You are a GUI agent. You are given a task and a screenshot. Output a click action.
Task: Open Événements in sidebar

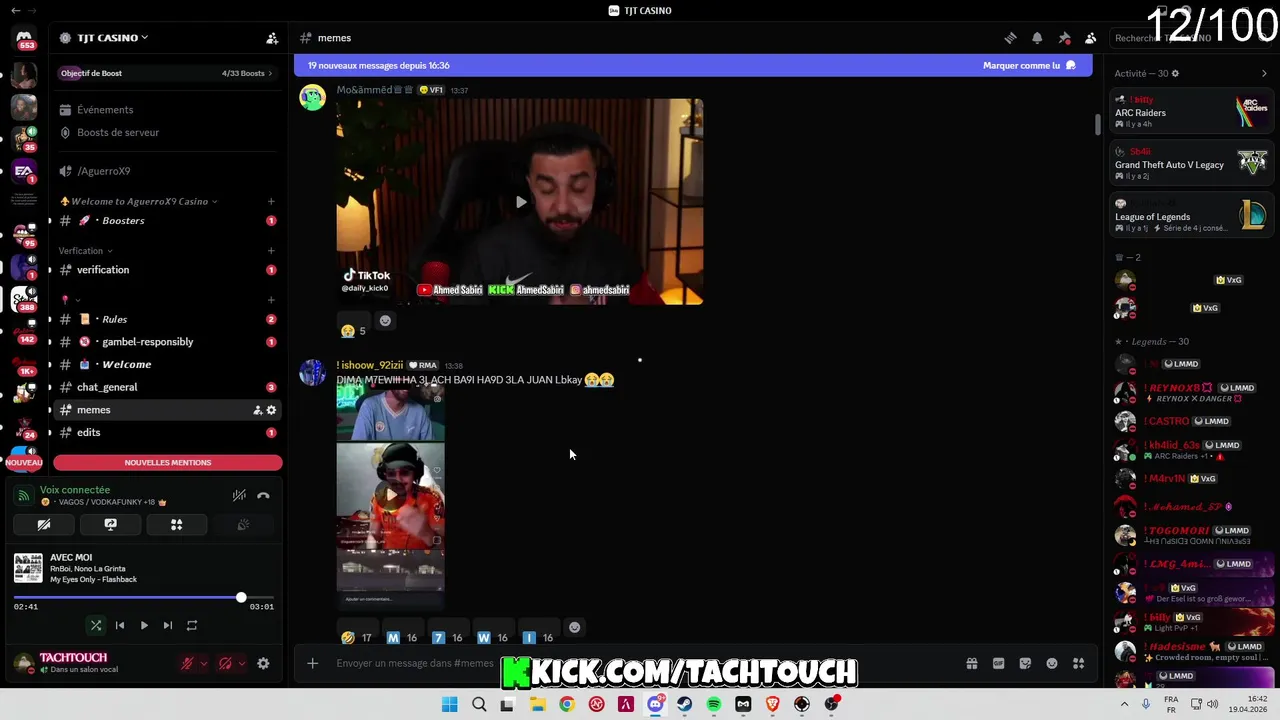pyautogui.click(x=168, y=110)
